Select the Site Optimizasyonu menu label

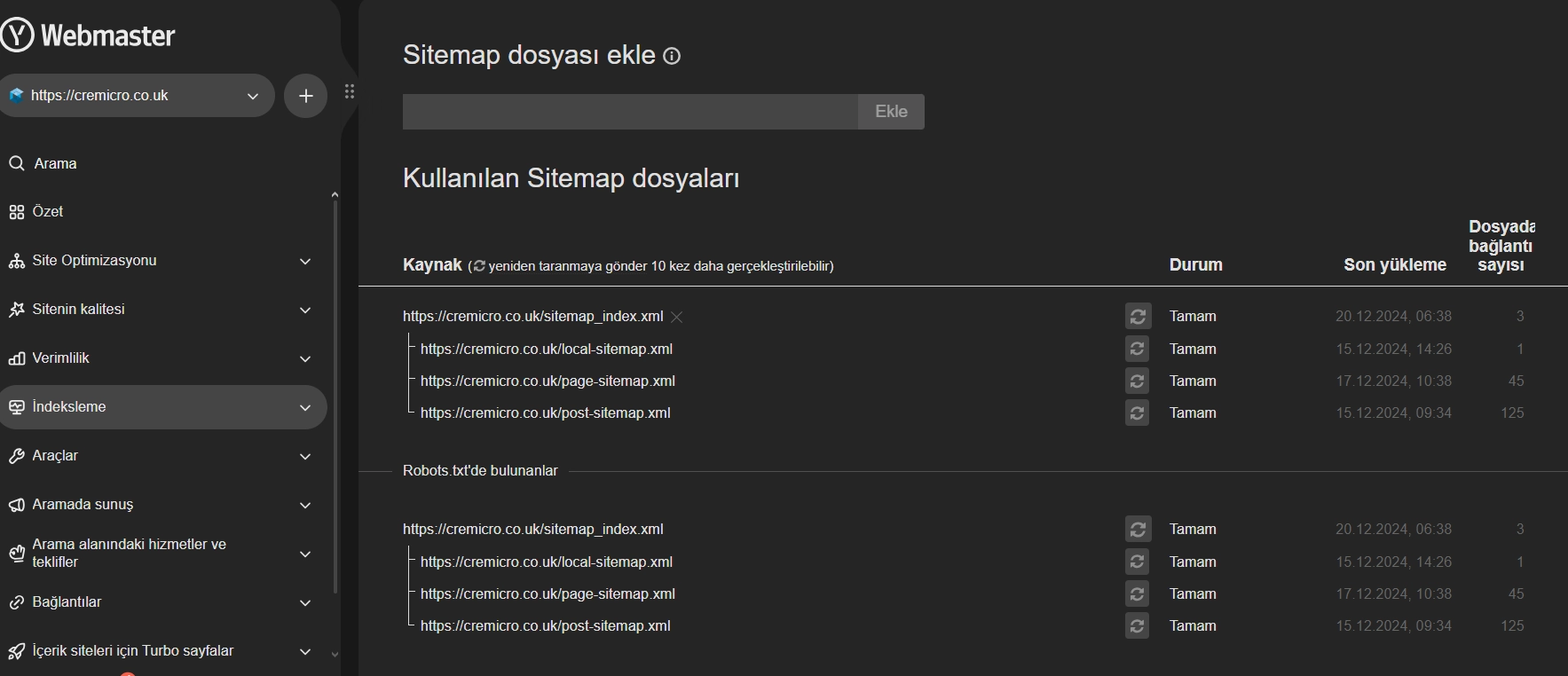click(x=94, y=260)
